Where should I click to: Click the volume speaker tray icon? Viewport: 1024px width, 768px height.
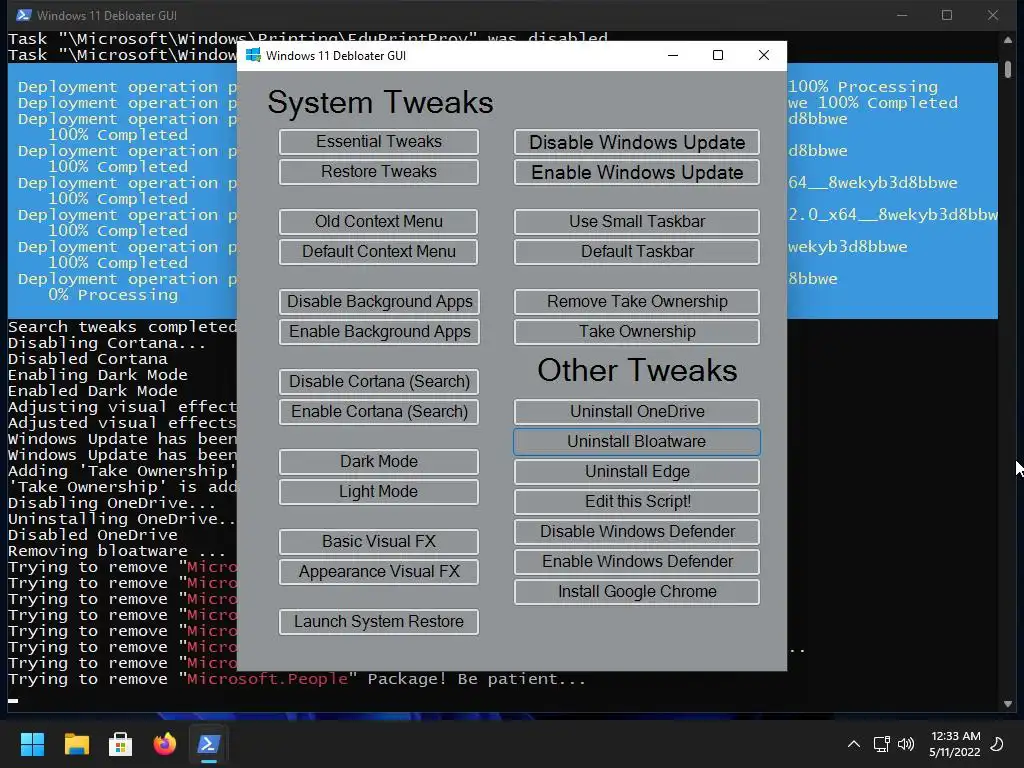906,744
